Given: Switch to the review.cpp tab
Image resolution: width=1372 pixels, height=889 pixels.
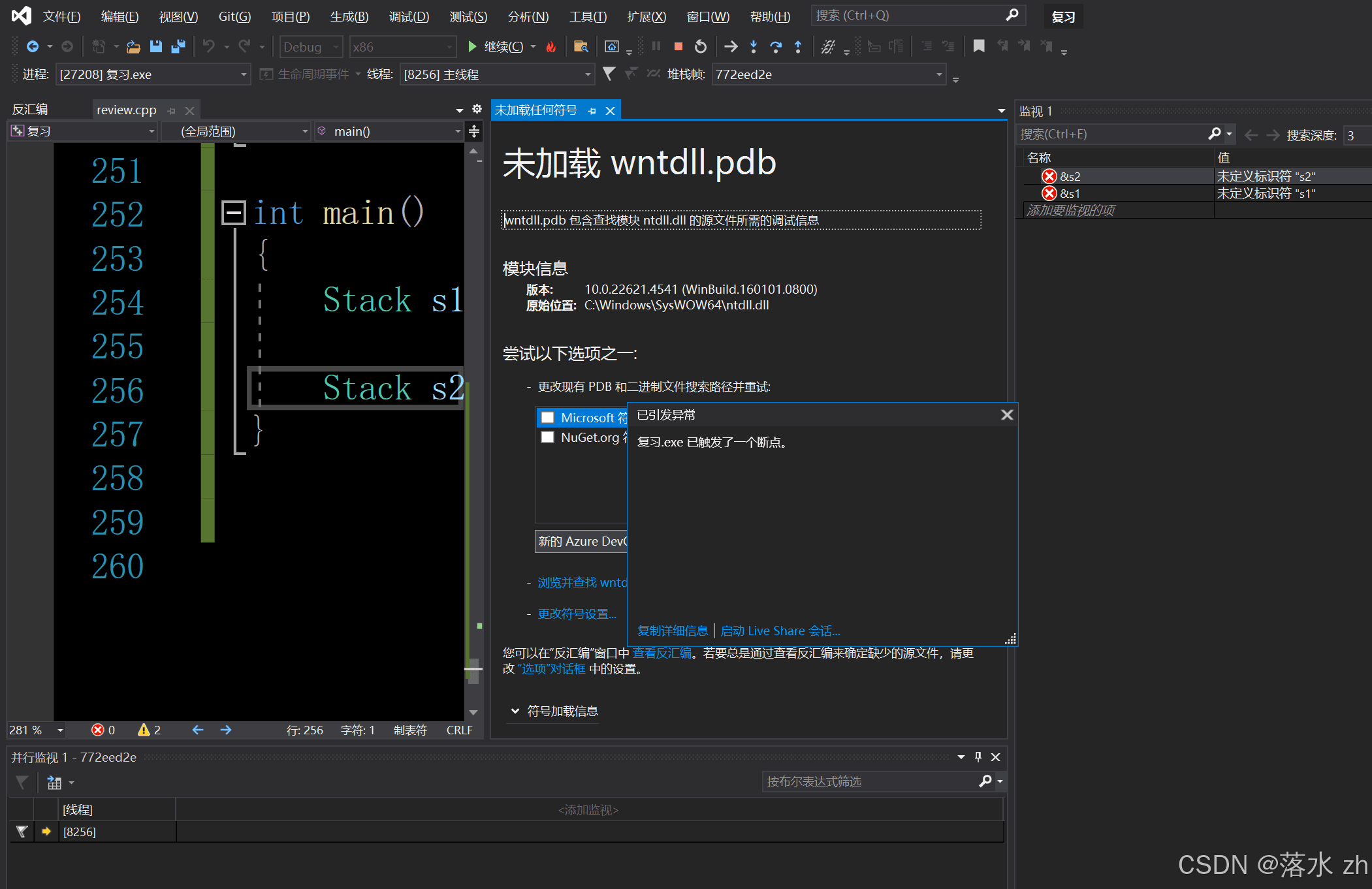Looking at the screenshot, I should click(x=127, y=110).
